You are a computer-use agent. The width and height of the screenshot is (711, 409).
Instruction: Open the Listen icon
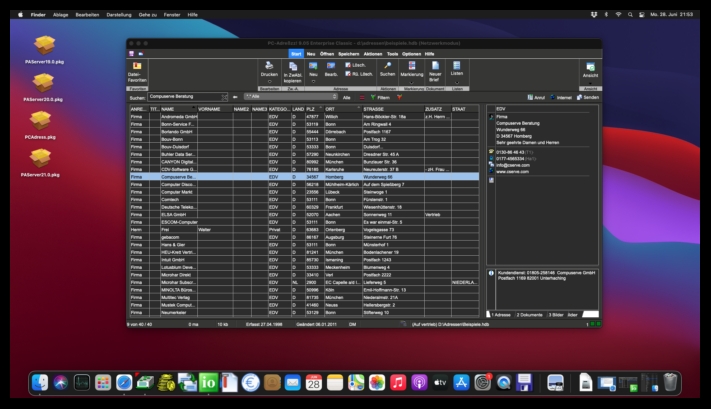457,66
